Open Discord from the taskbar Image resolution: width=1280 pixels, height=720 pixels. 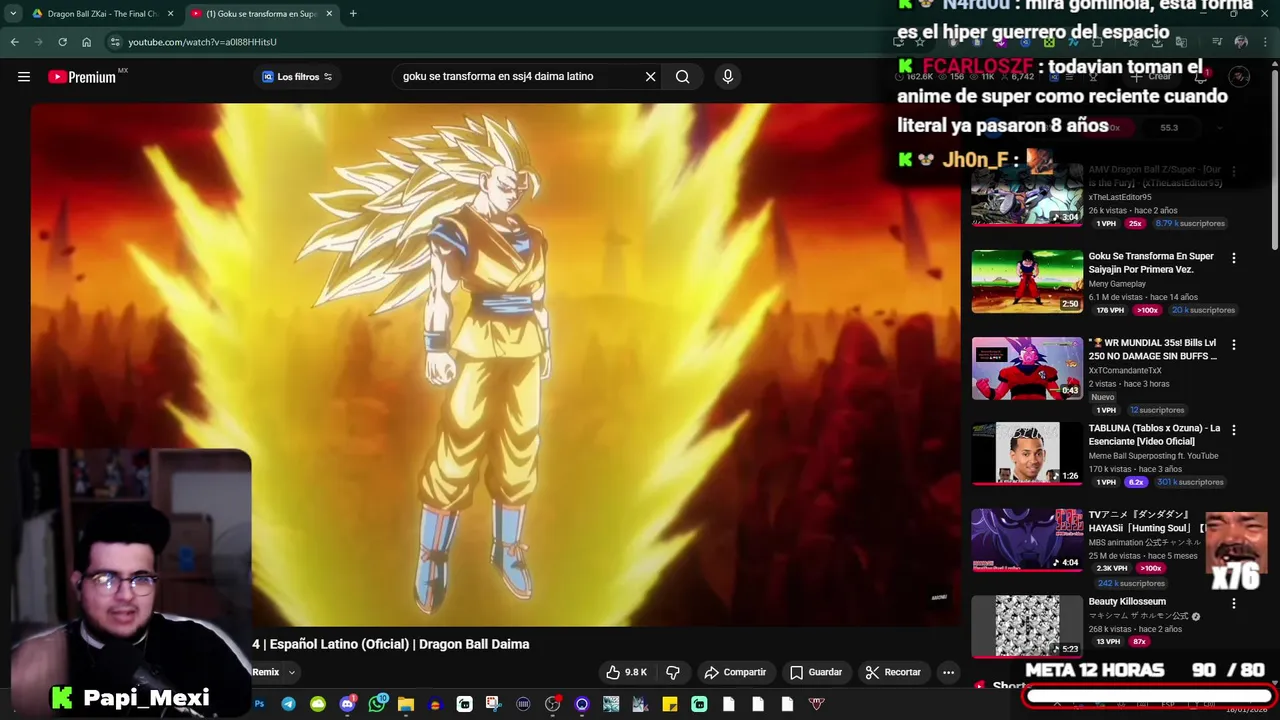pos(347,704)
